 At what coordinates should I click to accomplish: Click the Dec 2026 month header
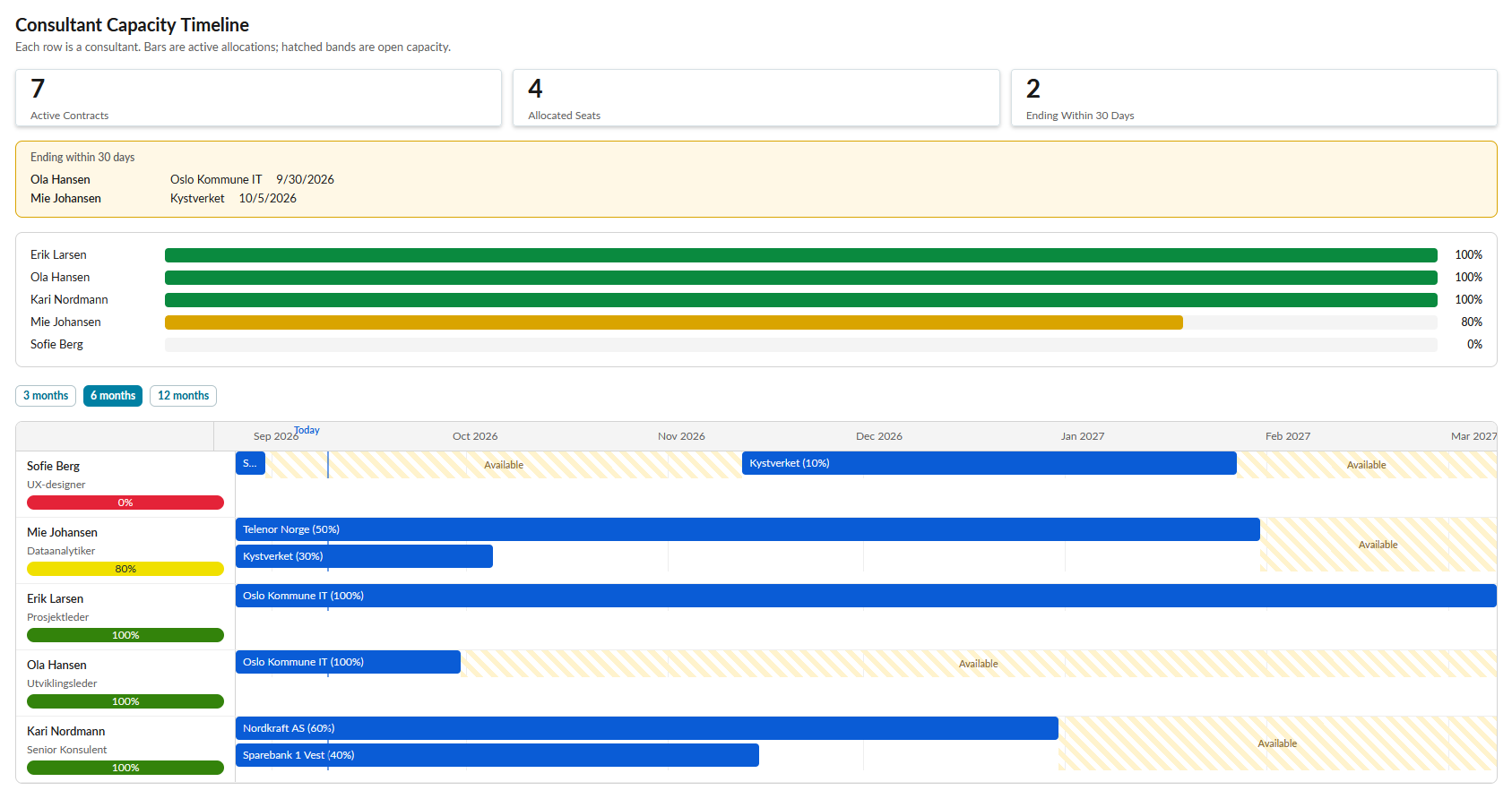[879, 436]
